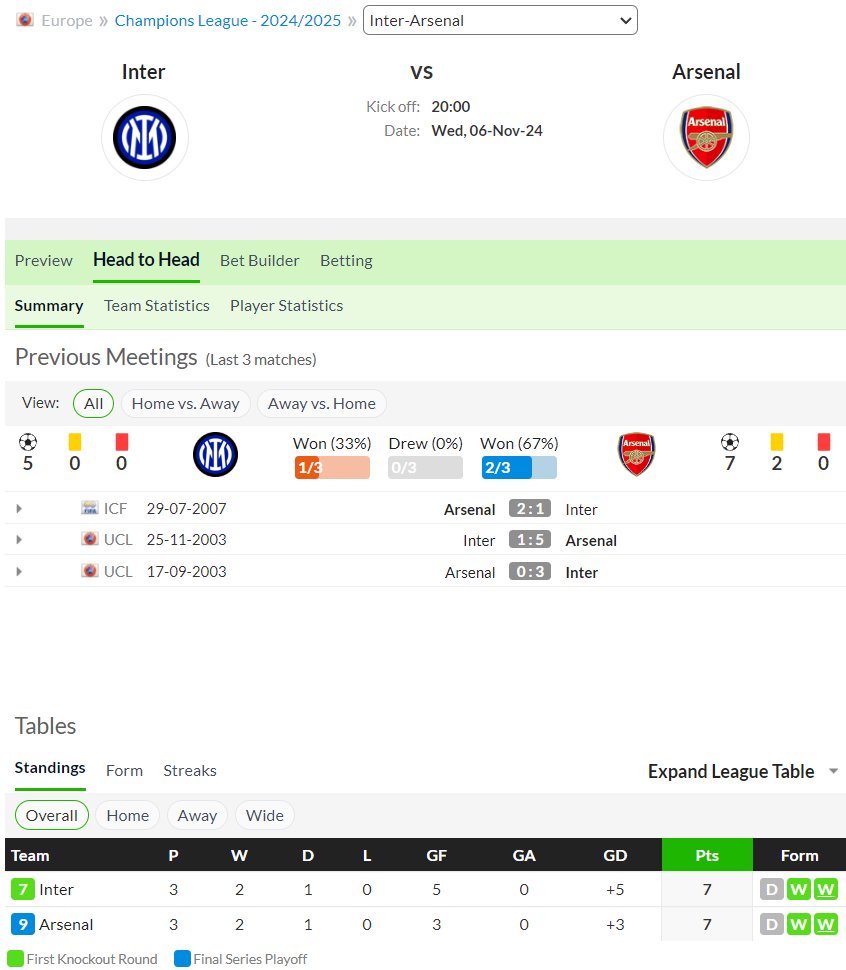Select the Home vs. Away view filter
The width and height of the screenshot is (846, 970).
tap(186, 403)
